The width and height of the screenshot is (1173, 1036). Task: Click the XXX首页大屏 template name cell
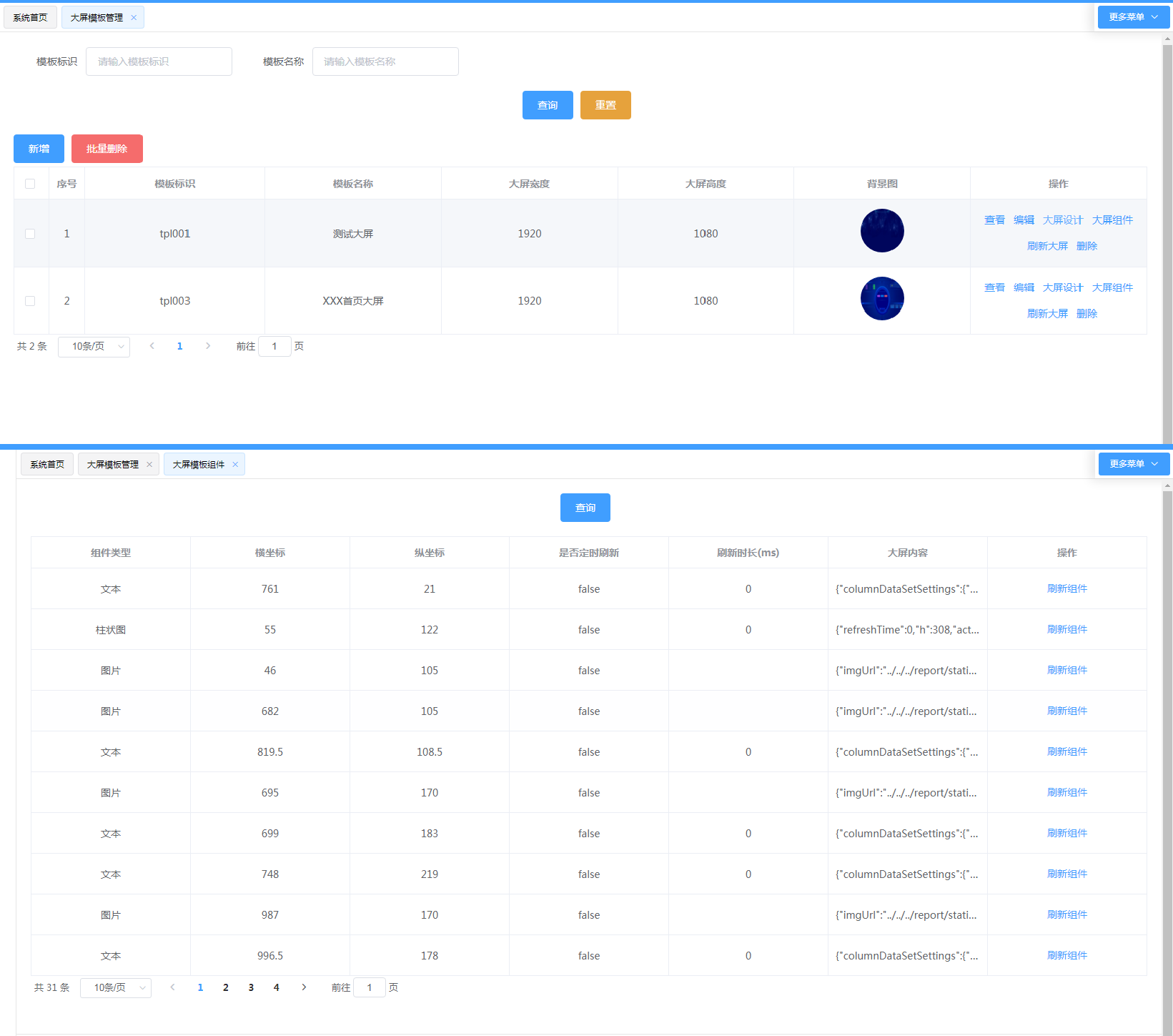[353, 301]
